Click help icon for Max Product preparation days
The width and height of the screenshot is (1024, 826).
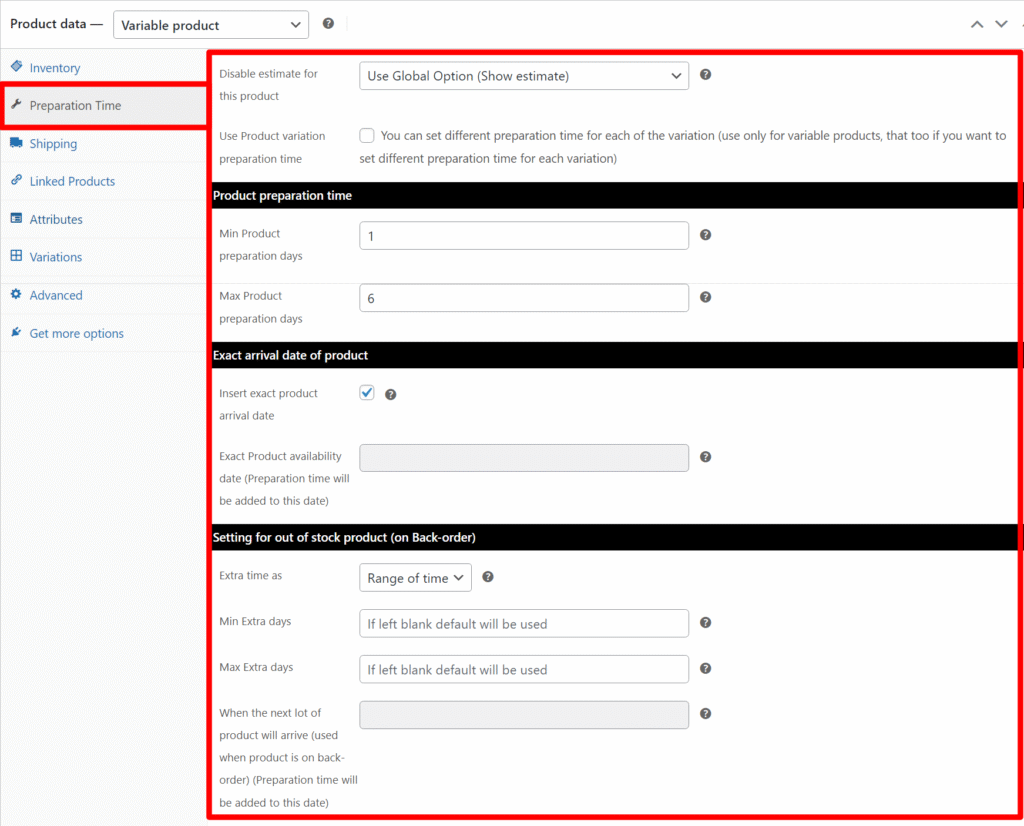pos(705,297)
